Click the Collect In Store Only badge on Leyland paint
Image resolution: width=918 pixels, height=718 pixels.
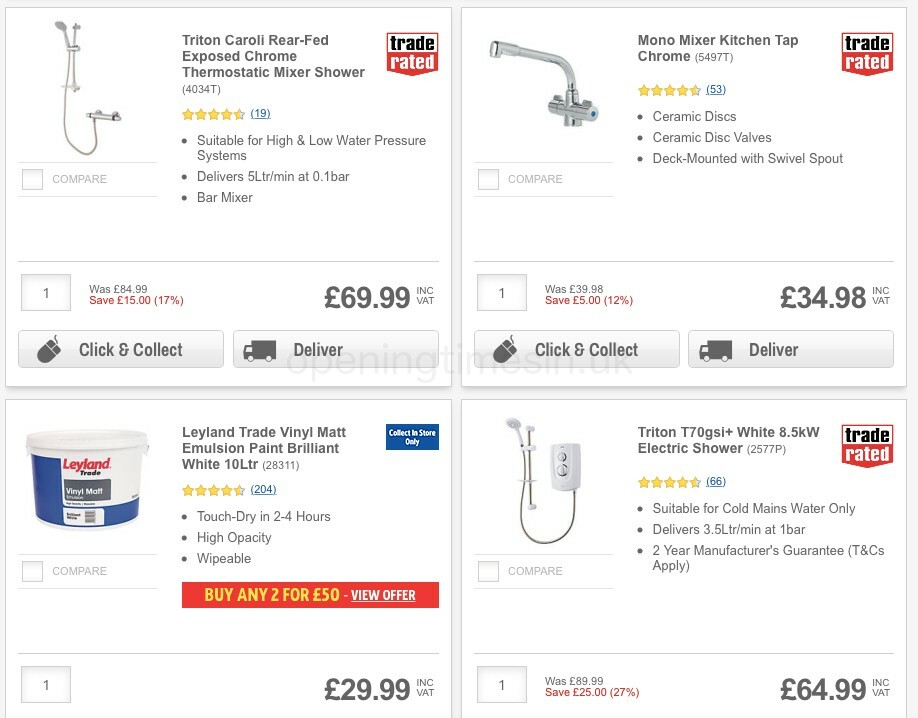[411, 436]
